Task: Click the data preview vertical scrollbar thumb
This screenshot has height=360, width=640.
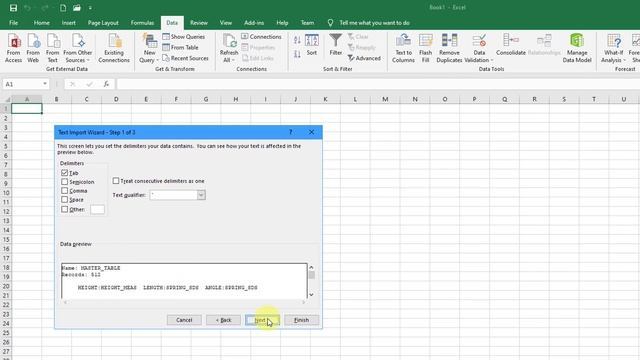Action: click(311, 275)
